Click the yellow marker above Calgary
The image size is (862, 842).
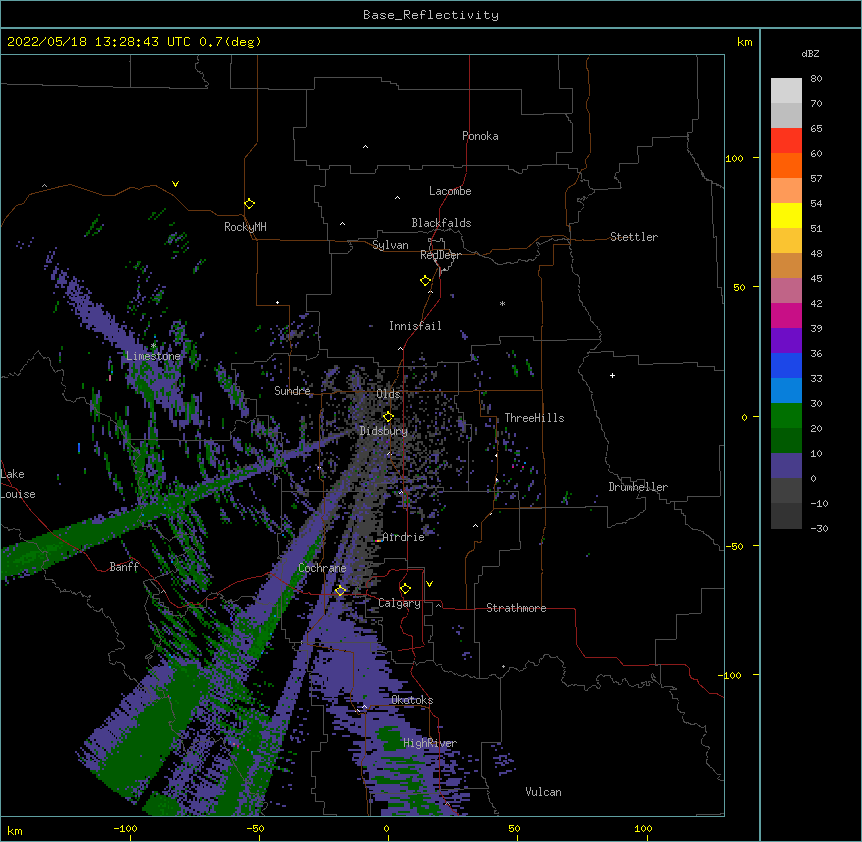click(405, 589)
